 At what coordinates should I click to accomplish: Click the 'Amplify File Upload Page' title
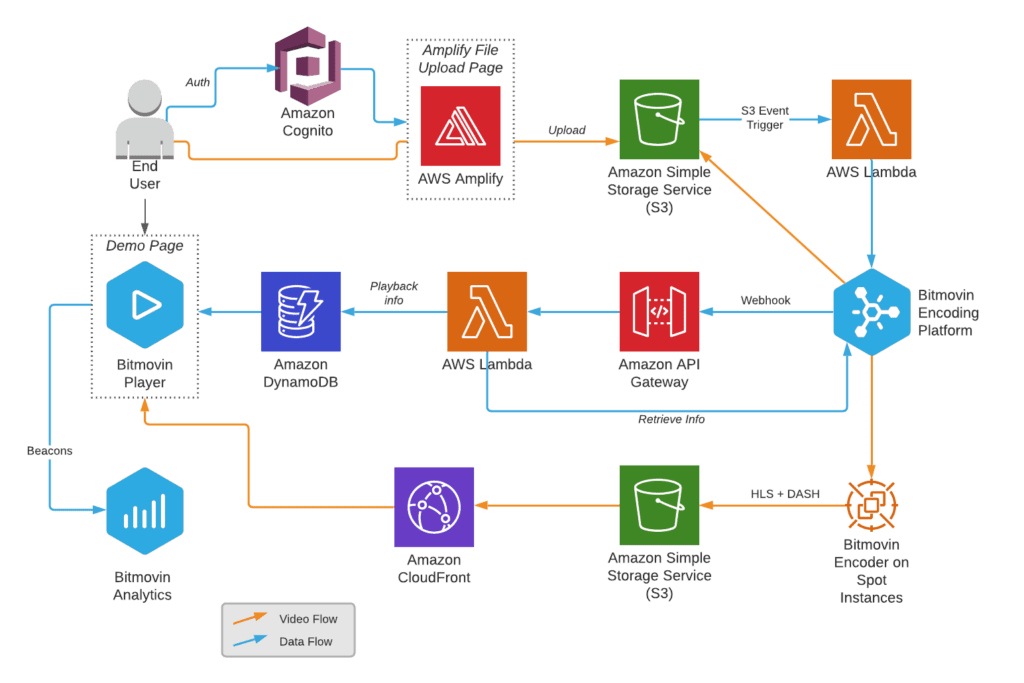(x=460, y=59)
